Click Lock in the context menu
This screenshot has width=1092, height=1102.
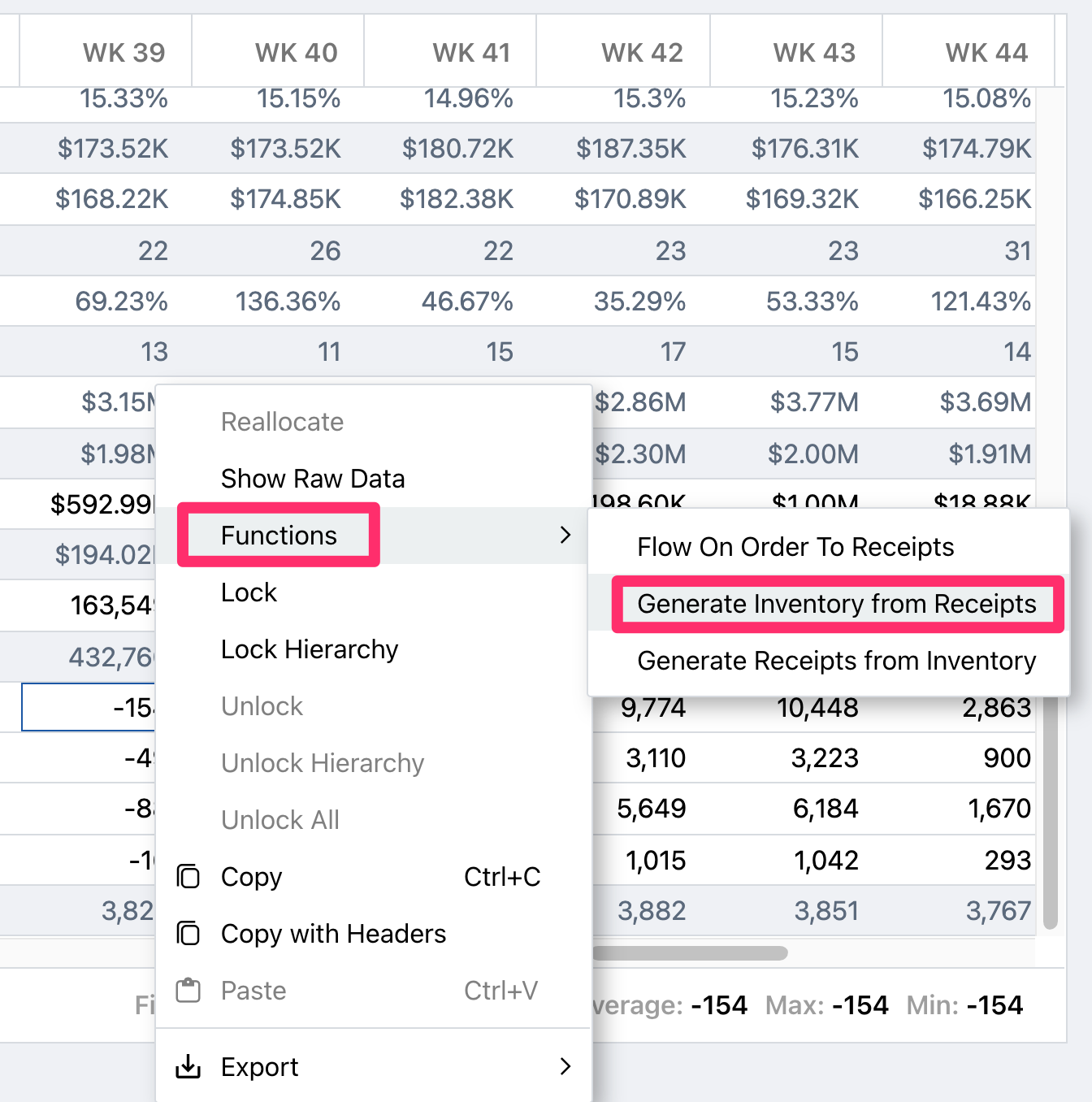[x=249, y=592]
